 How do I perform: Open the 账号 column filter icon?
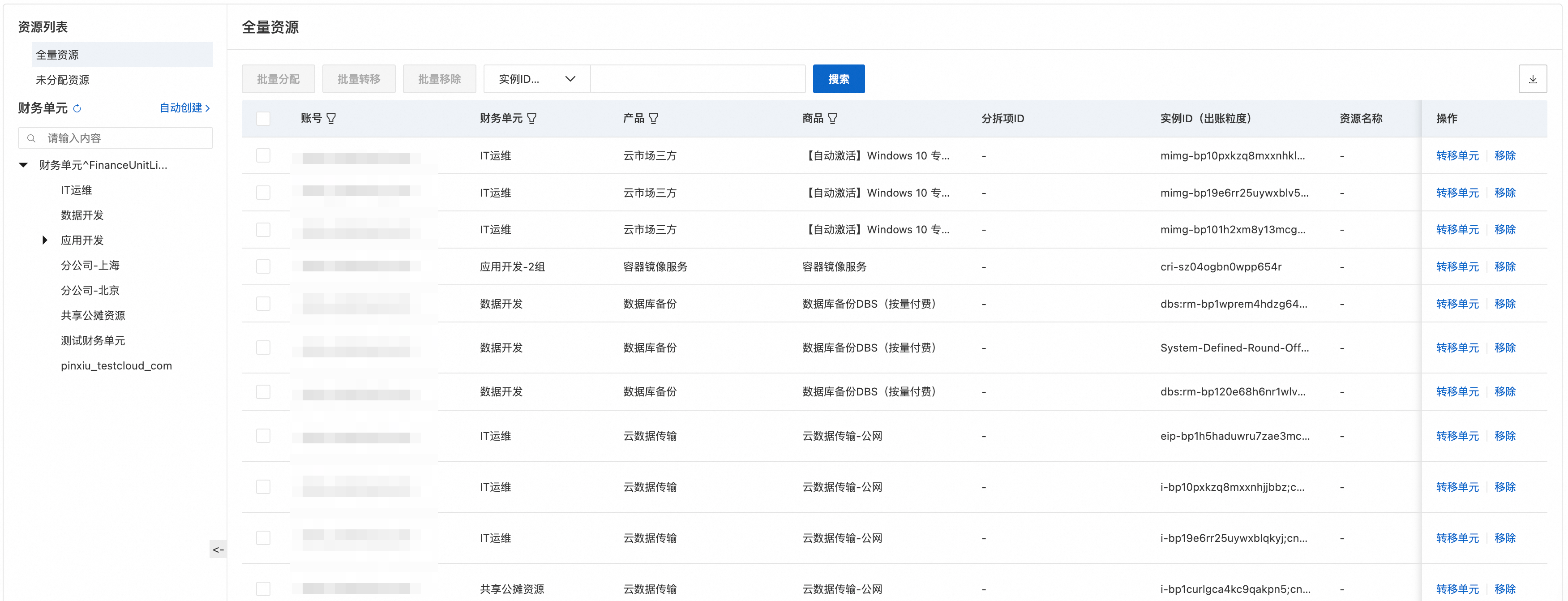[x=331, y=119]
